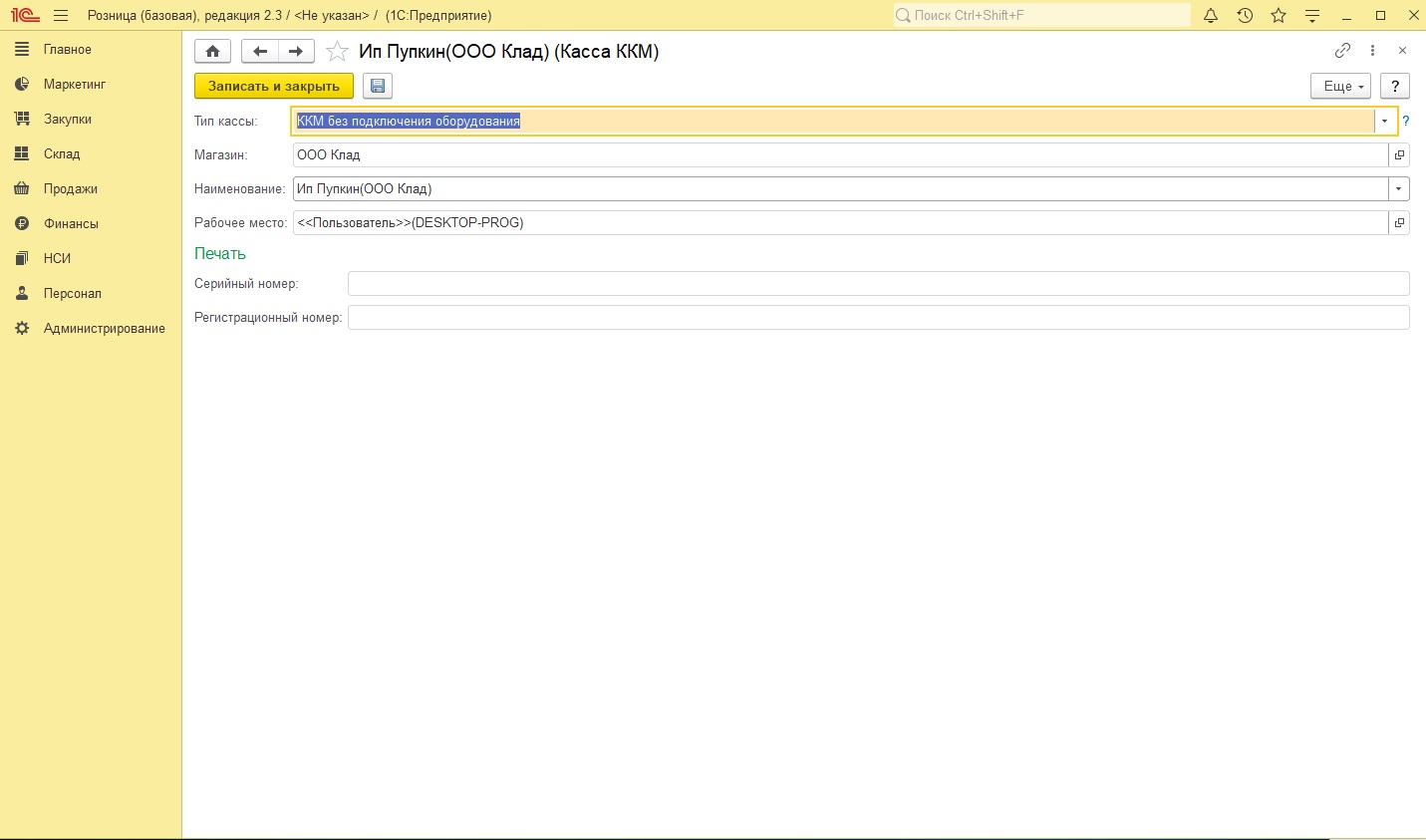This screenshot has height=840, width=1426.
Task: Click the form title Ип Пупкин(ООО Клад)
Action: click(x=509, y=51)
